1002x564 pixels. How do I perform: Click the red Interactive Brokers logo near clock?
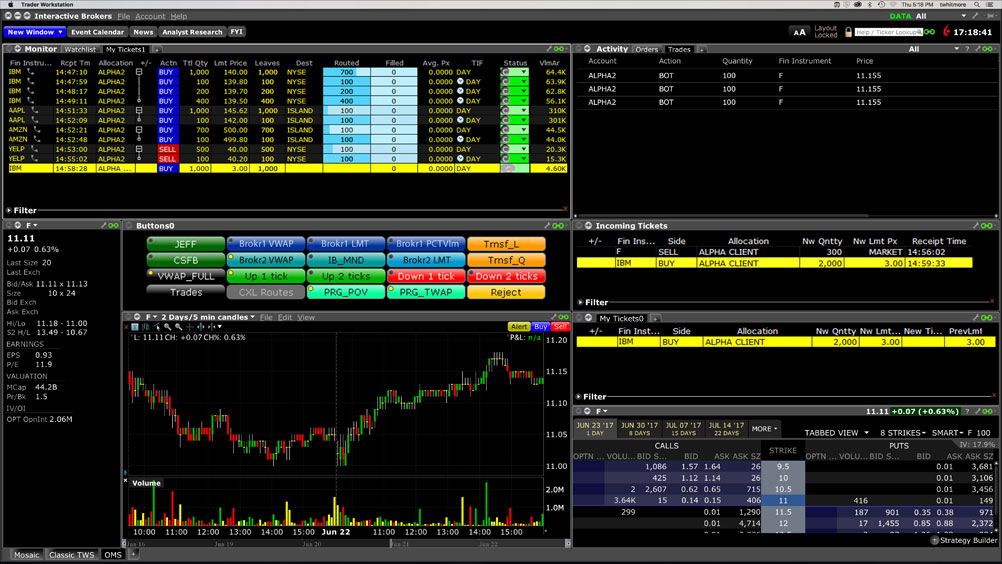pyautogui.click(x=946, y=32)
